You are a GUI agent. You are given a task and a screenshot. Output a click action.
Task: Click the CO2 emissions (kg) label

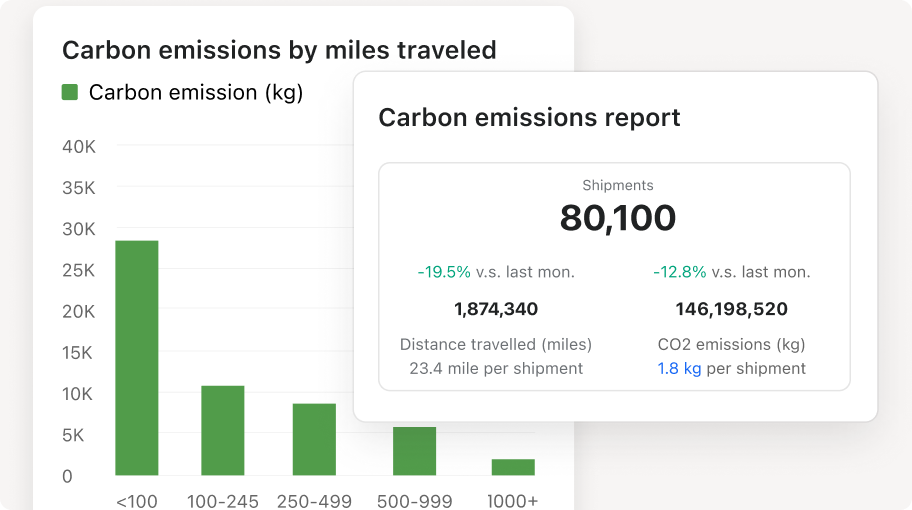click(x=731, y=344)
